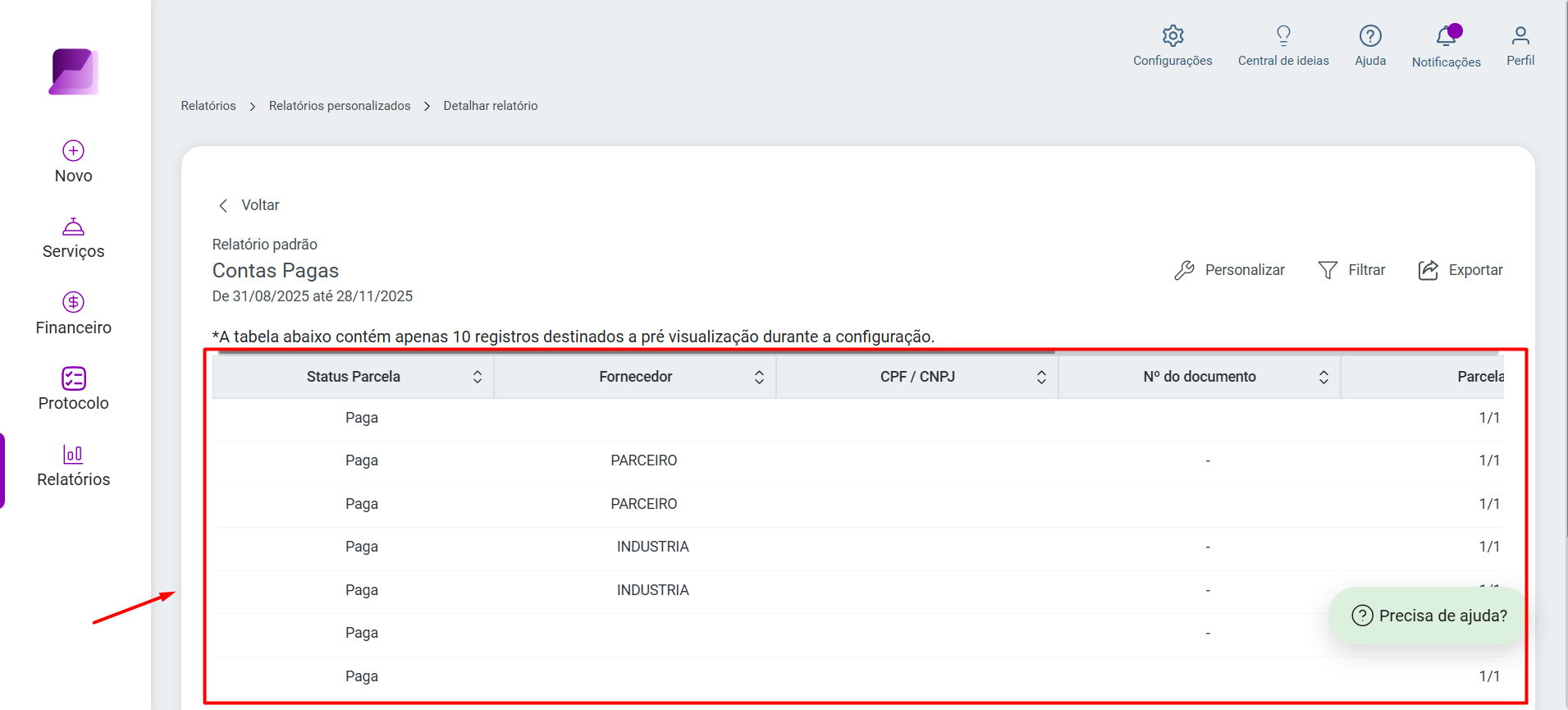Click the Personalizar button label
Image resolution: width=1568 pixels, height=710 pixels.
(1245, 270)
